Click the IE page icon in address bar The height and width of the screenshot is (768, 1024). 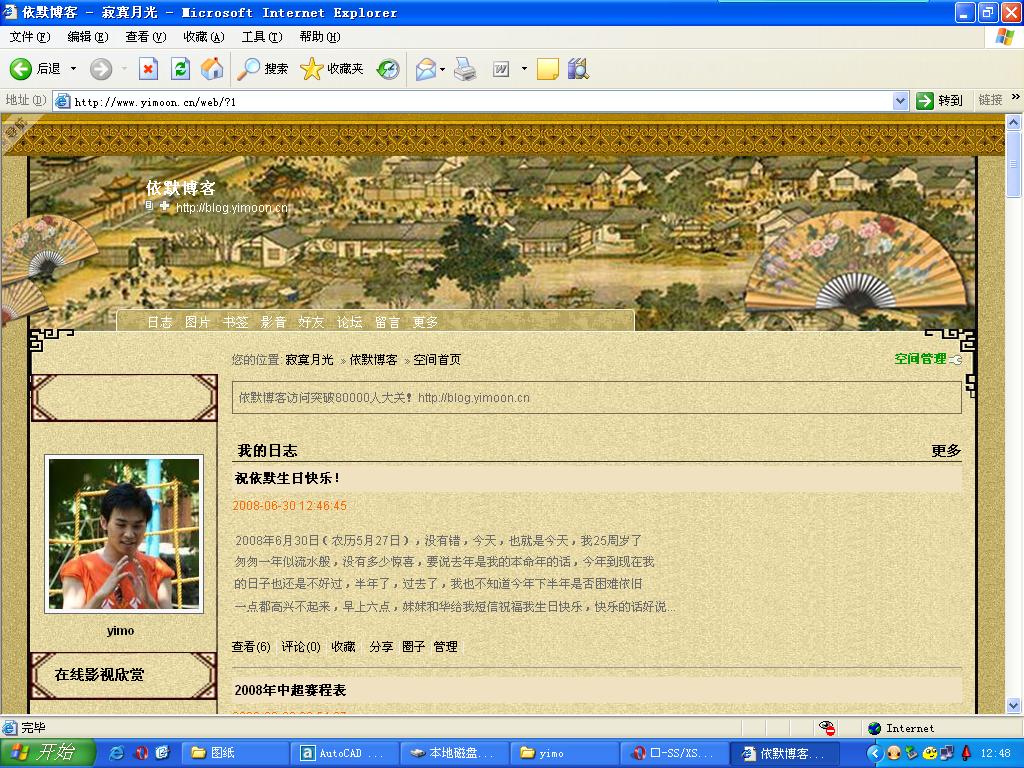(x=63, y=101)
